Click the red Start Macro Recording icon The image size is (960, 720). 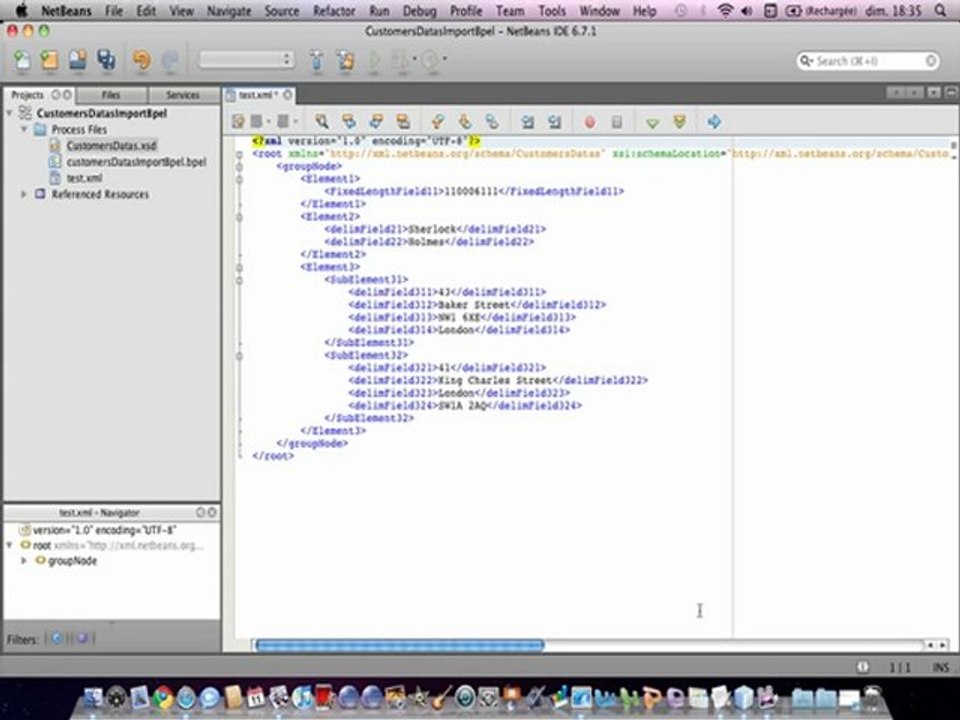[x=590, y=122]
